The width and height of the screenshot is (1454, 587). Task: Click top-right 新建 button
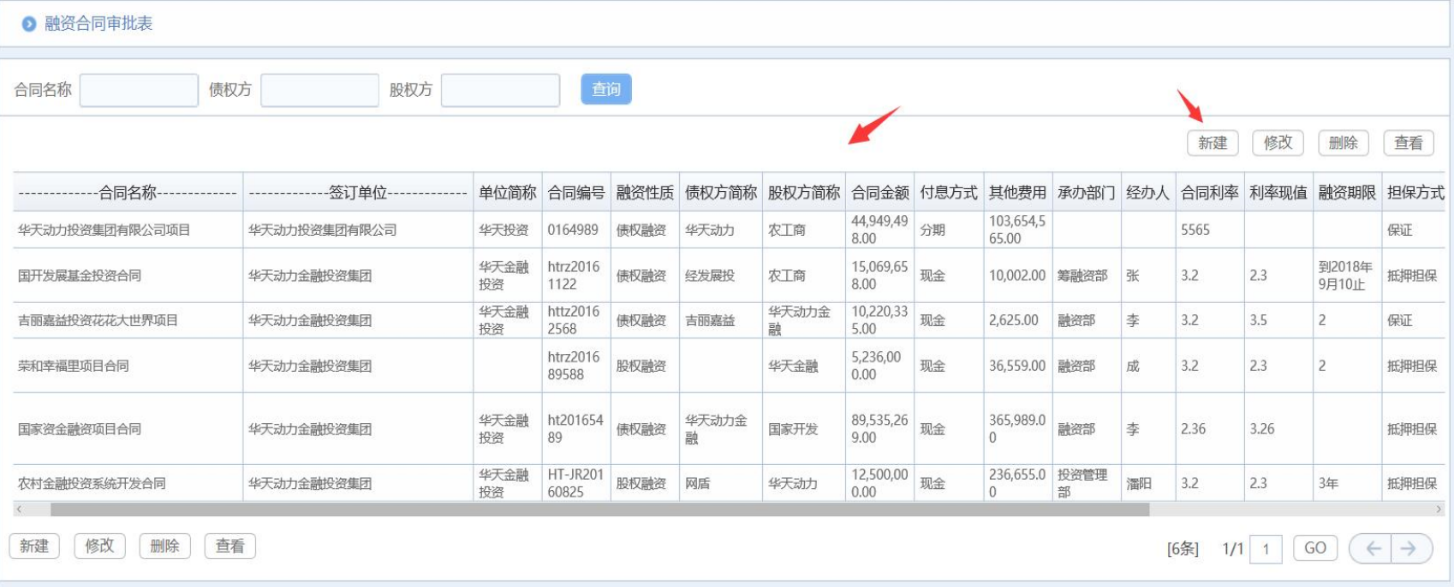(1213, 143)
